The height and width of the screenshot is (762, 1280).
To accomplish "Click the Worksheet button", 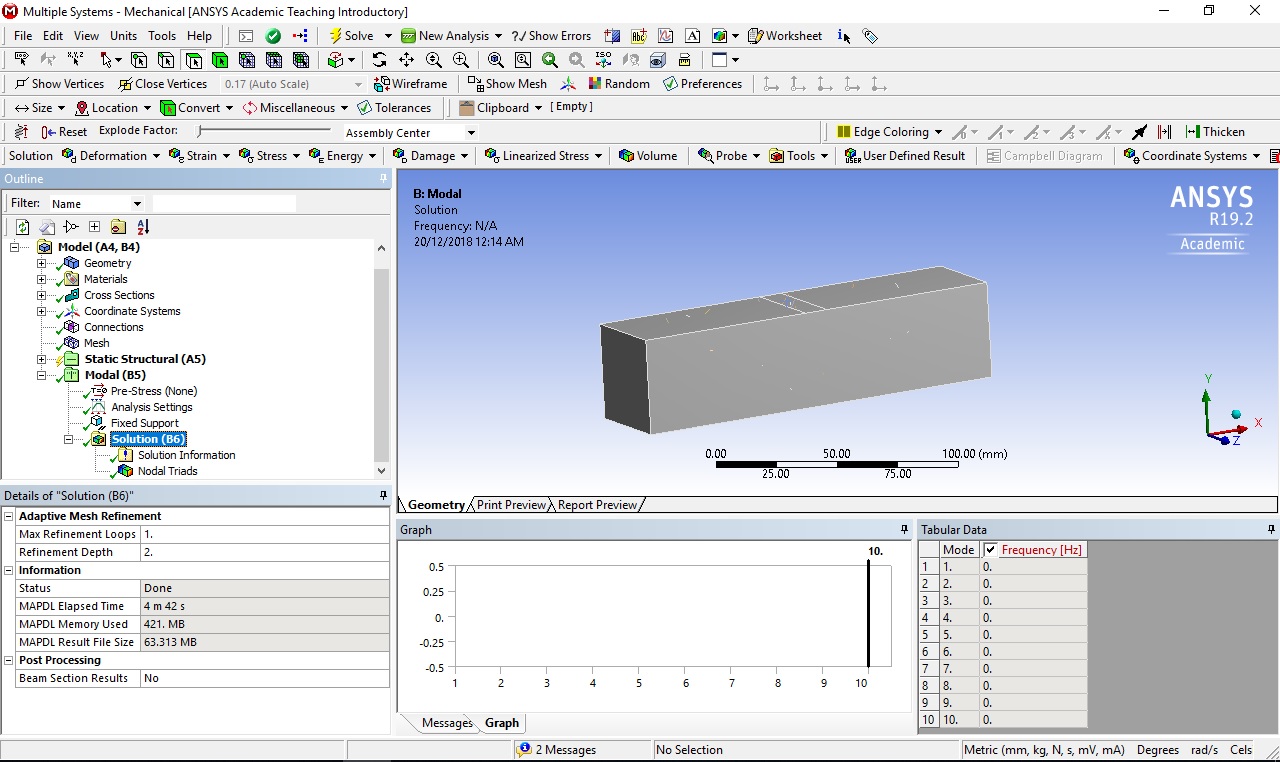I will click(784, 36).
